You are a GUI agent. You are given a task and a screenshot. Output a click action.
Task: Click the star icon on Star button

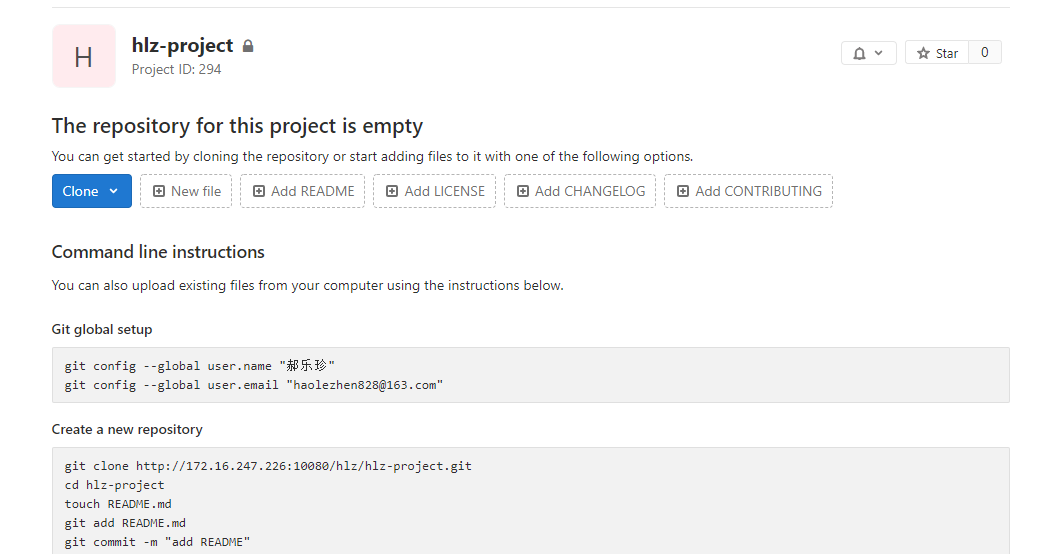[923, 54]
